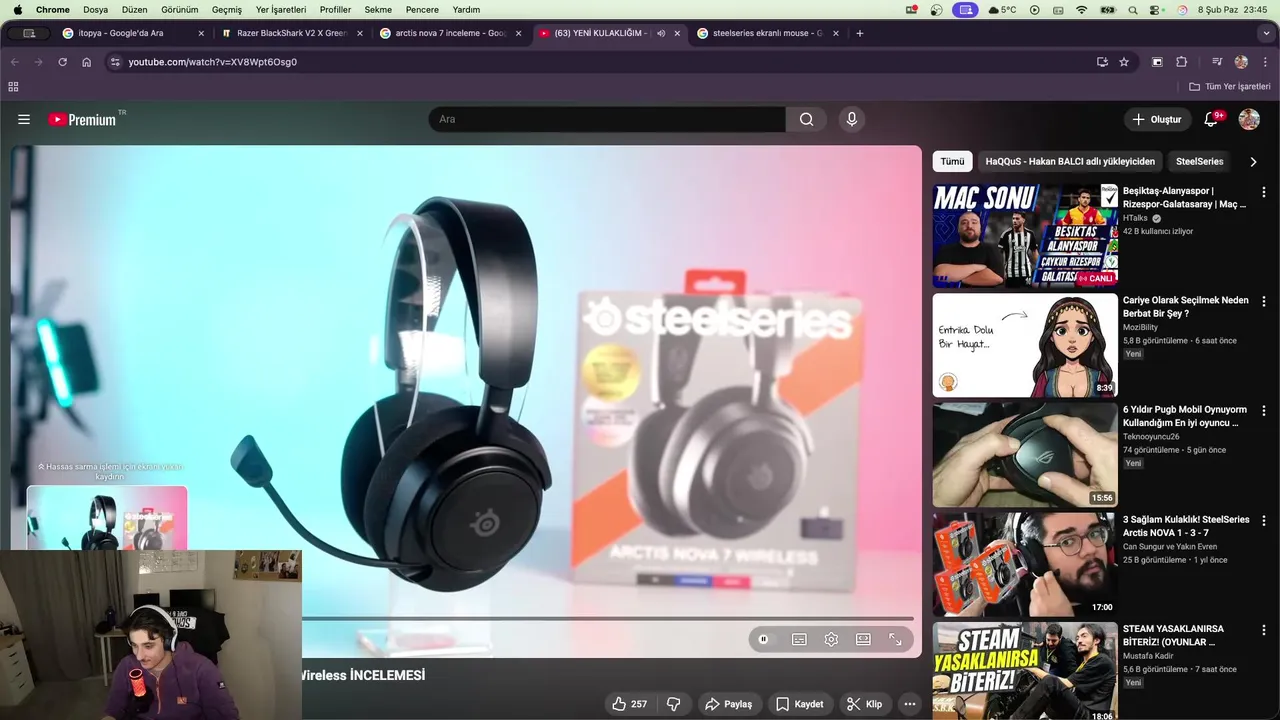
Task: Open the 15:56 ROG headset video thumbnail
Action: (x=1025, y=455)
